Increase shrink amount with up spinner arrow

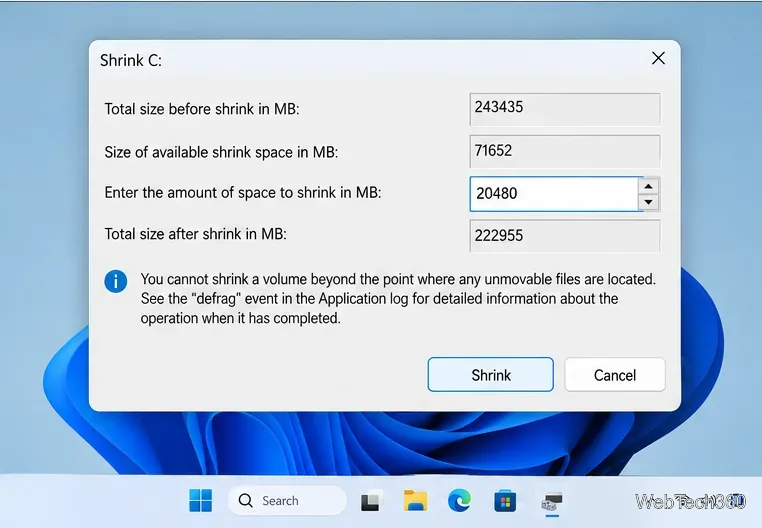pyautogui.click(x=648, y=186)
